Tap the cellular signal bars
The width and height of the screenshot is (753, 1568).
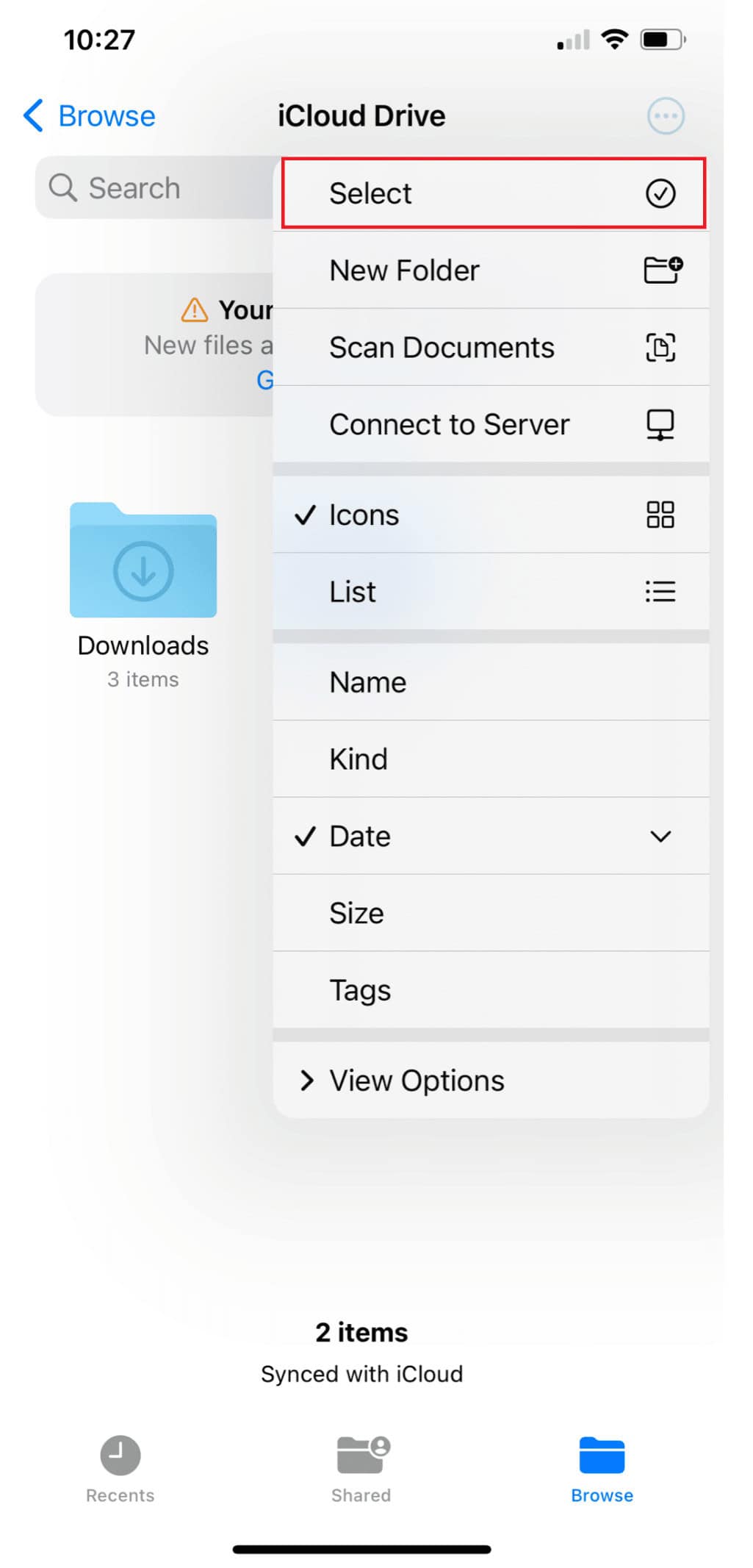coord(573,40)
